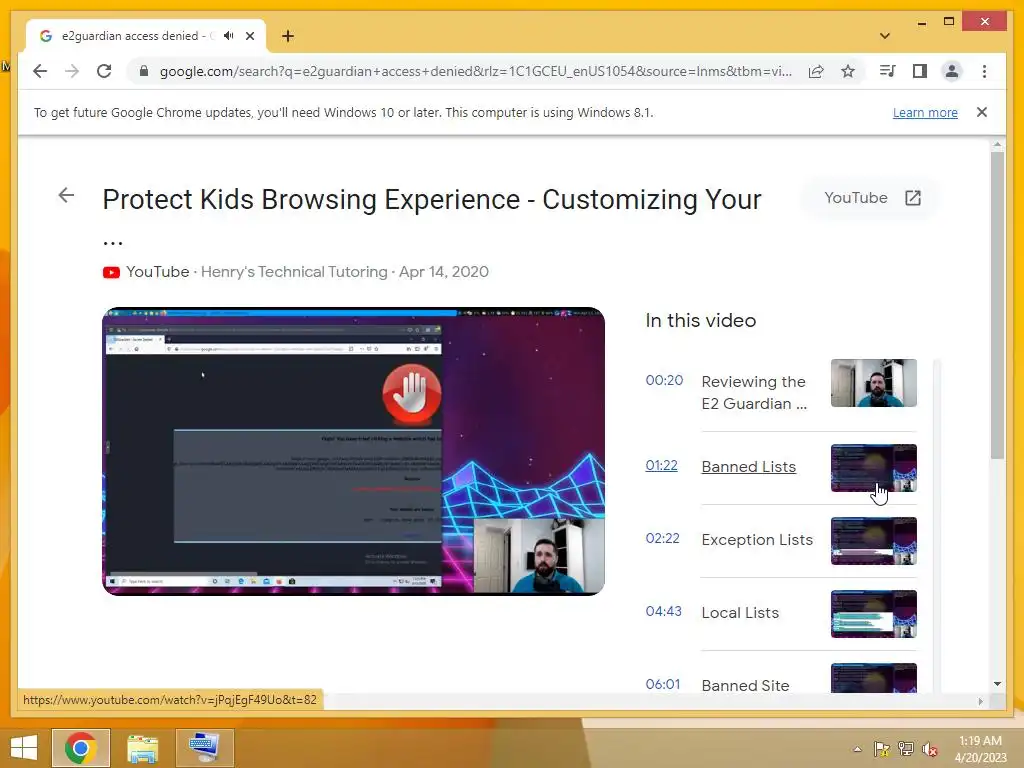
Task: Click the muted volume tray icon
Action: [x=930, y=749]
